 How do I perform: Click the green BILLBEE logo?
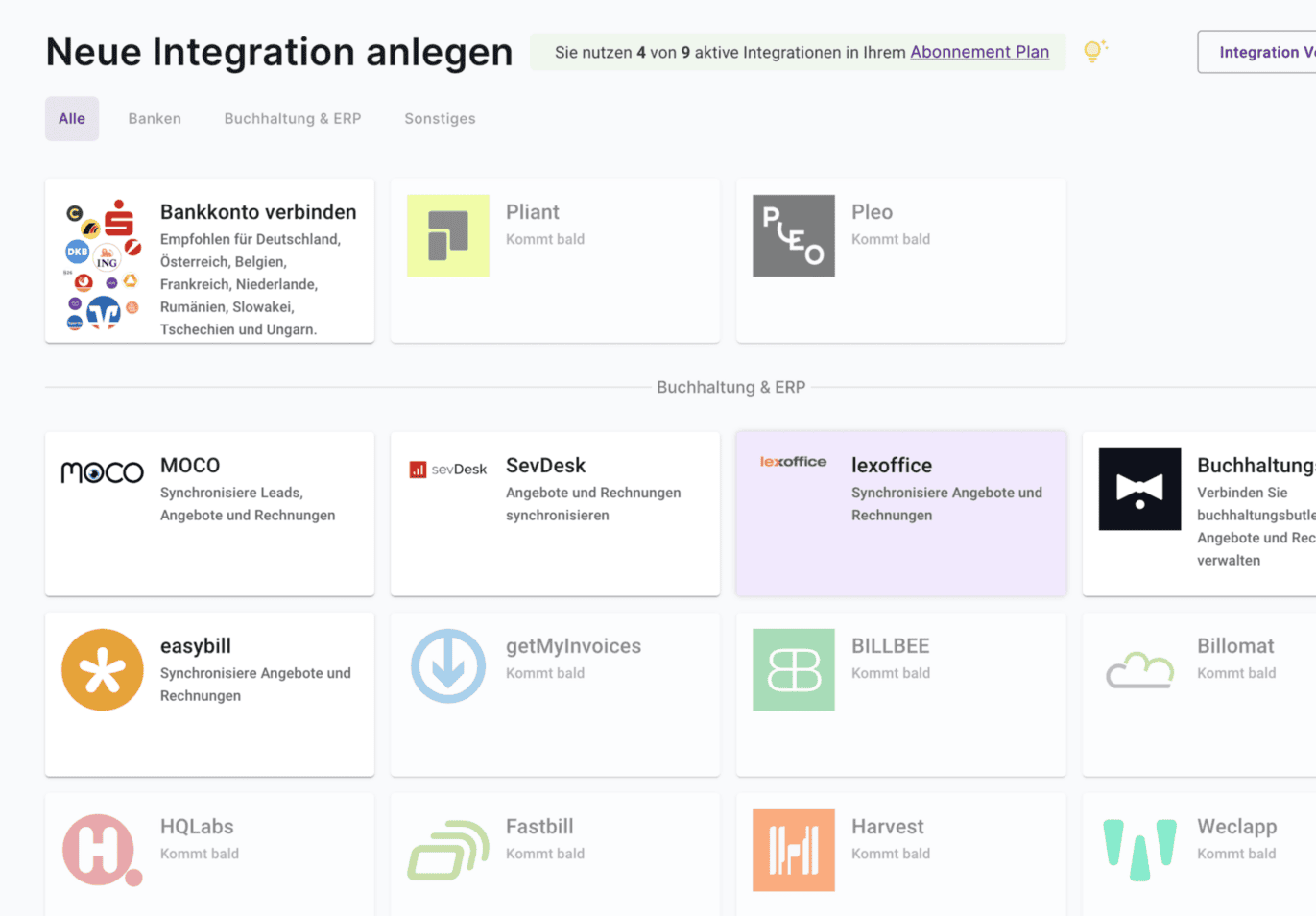pyautogui.click(x=794, y=669)
